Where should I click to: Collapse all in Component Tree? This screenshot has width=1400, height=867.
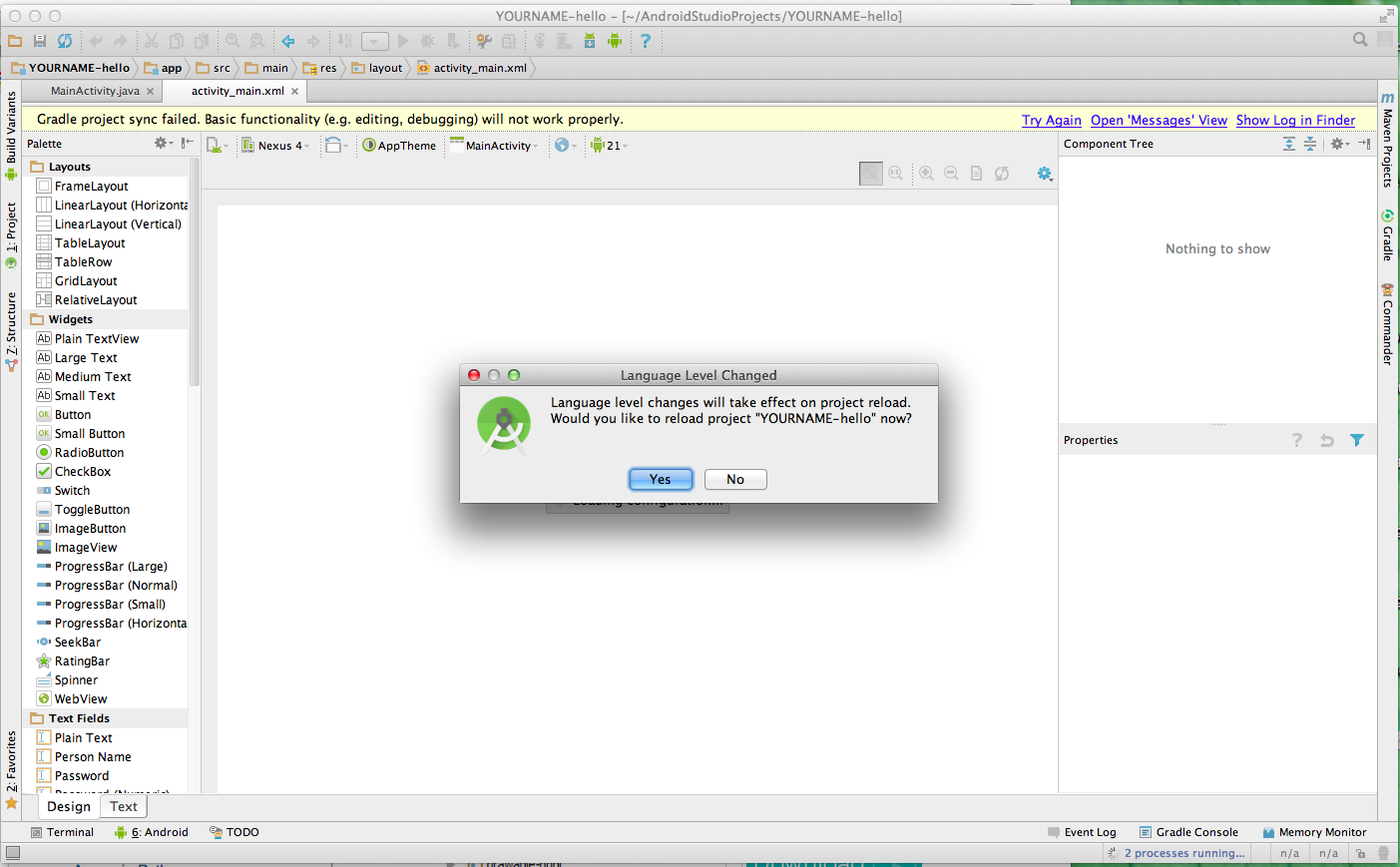click(x=1310, y=144)
